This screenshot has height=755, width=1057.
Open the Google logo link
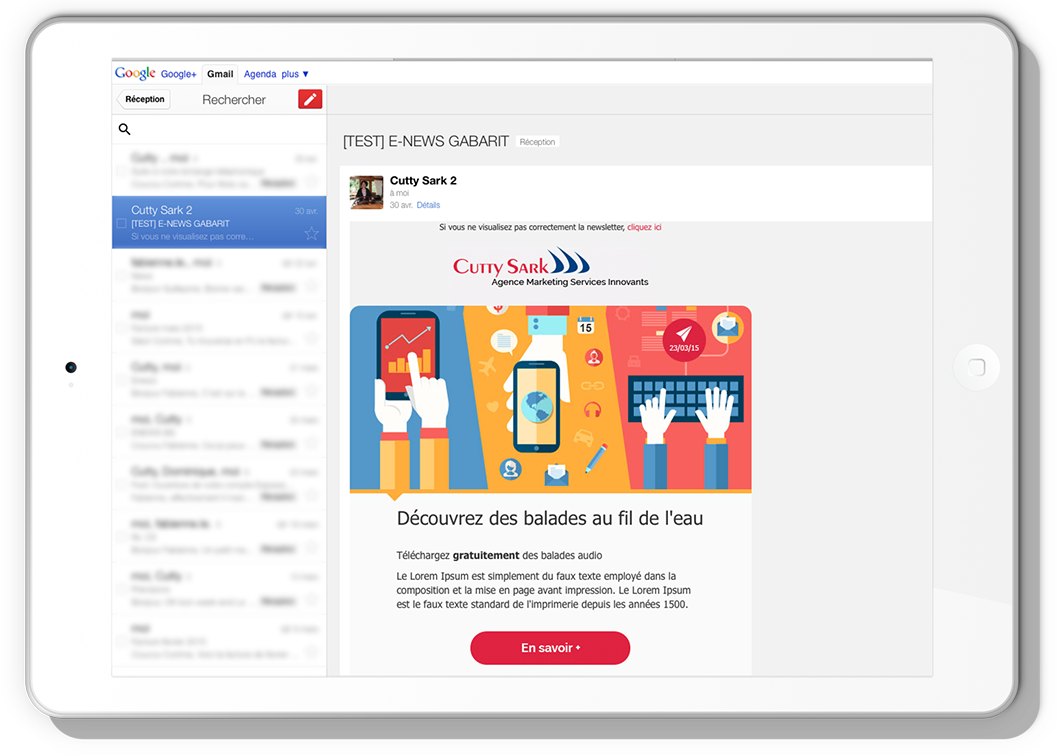135,73
